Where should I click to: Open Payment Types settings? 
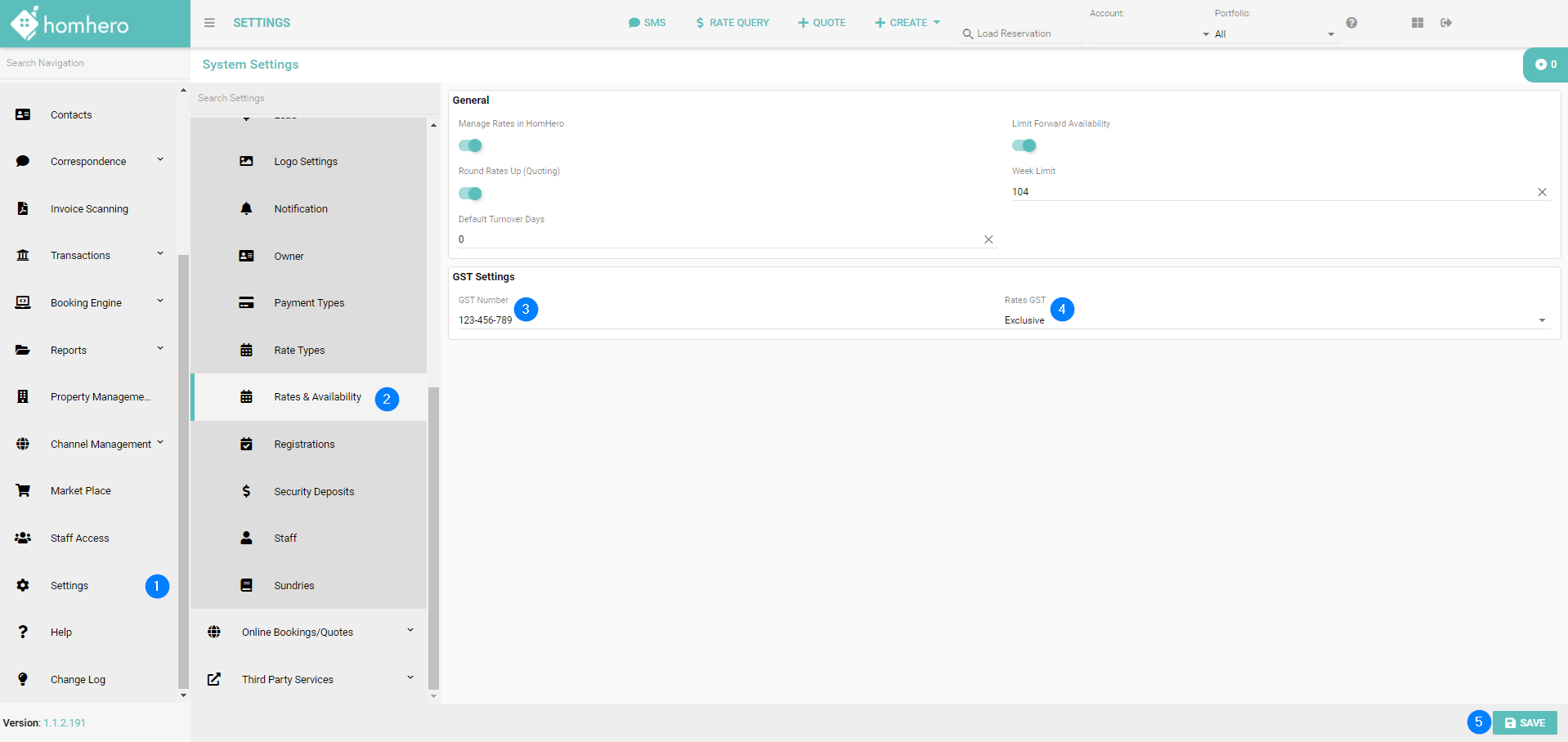click(x=309, y=303)
